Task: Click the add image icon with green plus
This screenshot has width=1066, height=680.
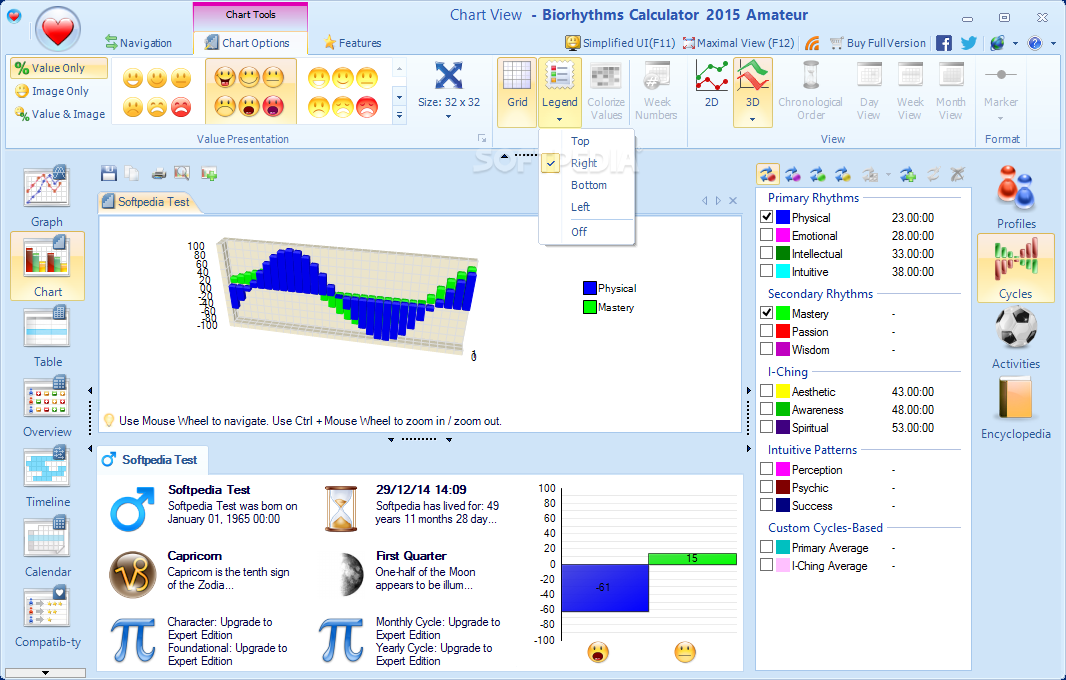Action: point(209,174)
